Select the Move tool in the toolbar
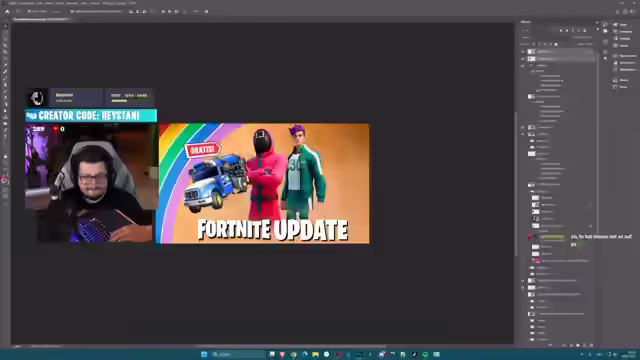This screenshot has height=360, width=640. [x=5, y=27]
